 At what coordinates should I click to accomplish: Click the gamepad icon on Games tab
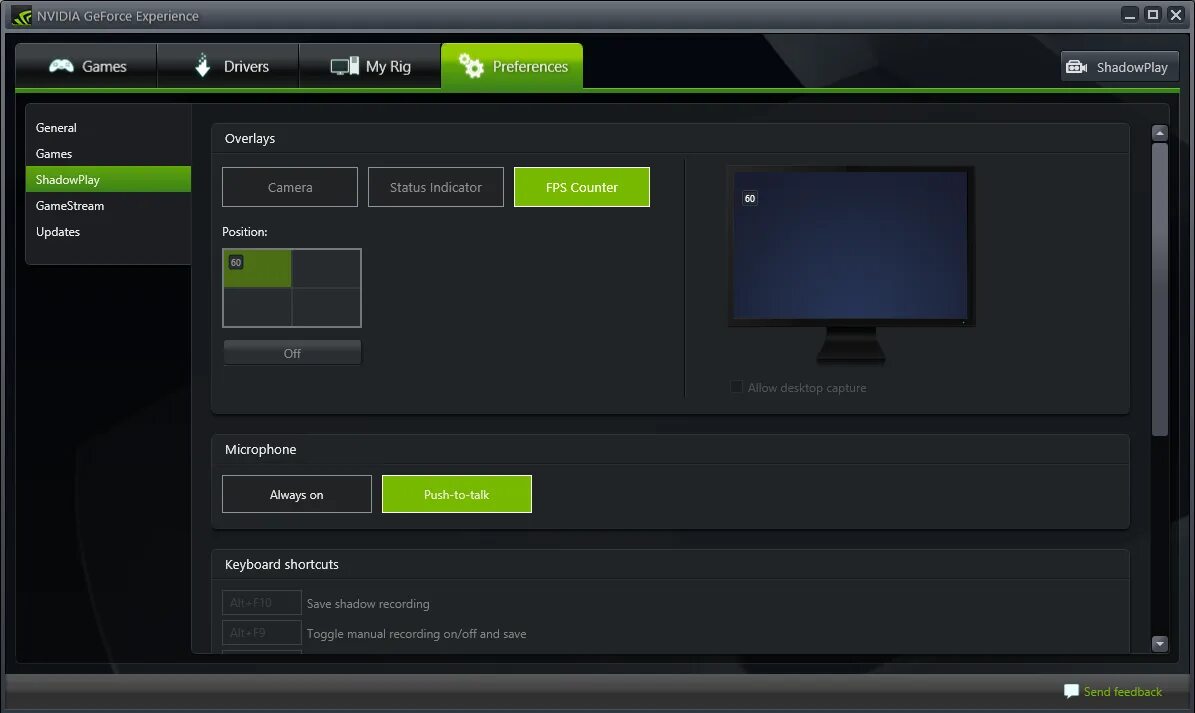[61, 66]
